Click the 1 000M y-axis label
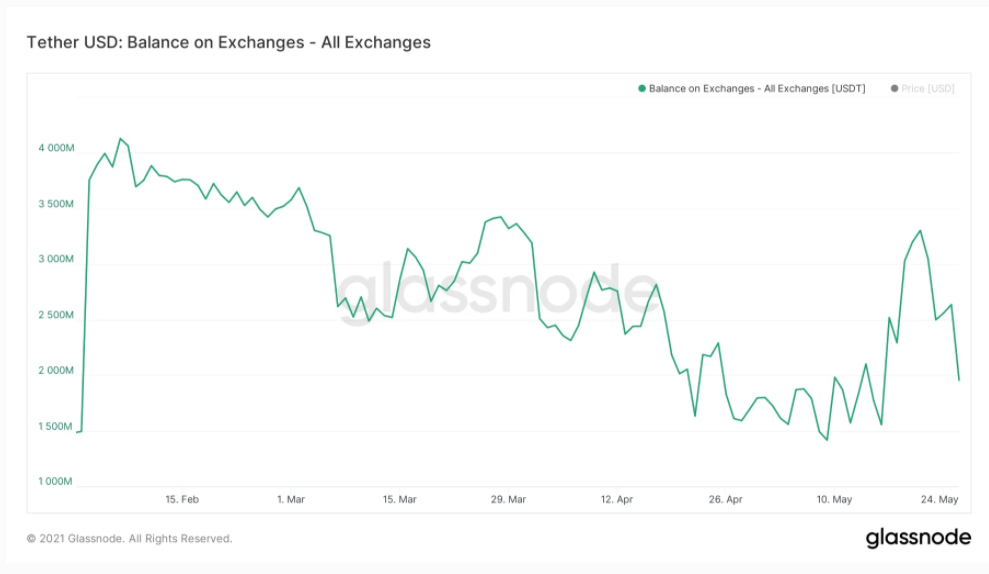Screen dimensions: 989x574 pos(56,481)
